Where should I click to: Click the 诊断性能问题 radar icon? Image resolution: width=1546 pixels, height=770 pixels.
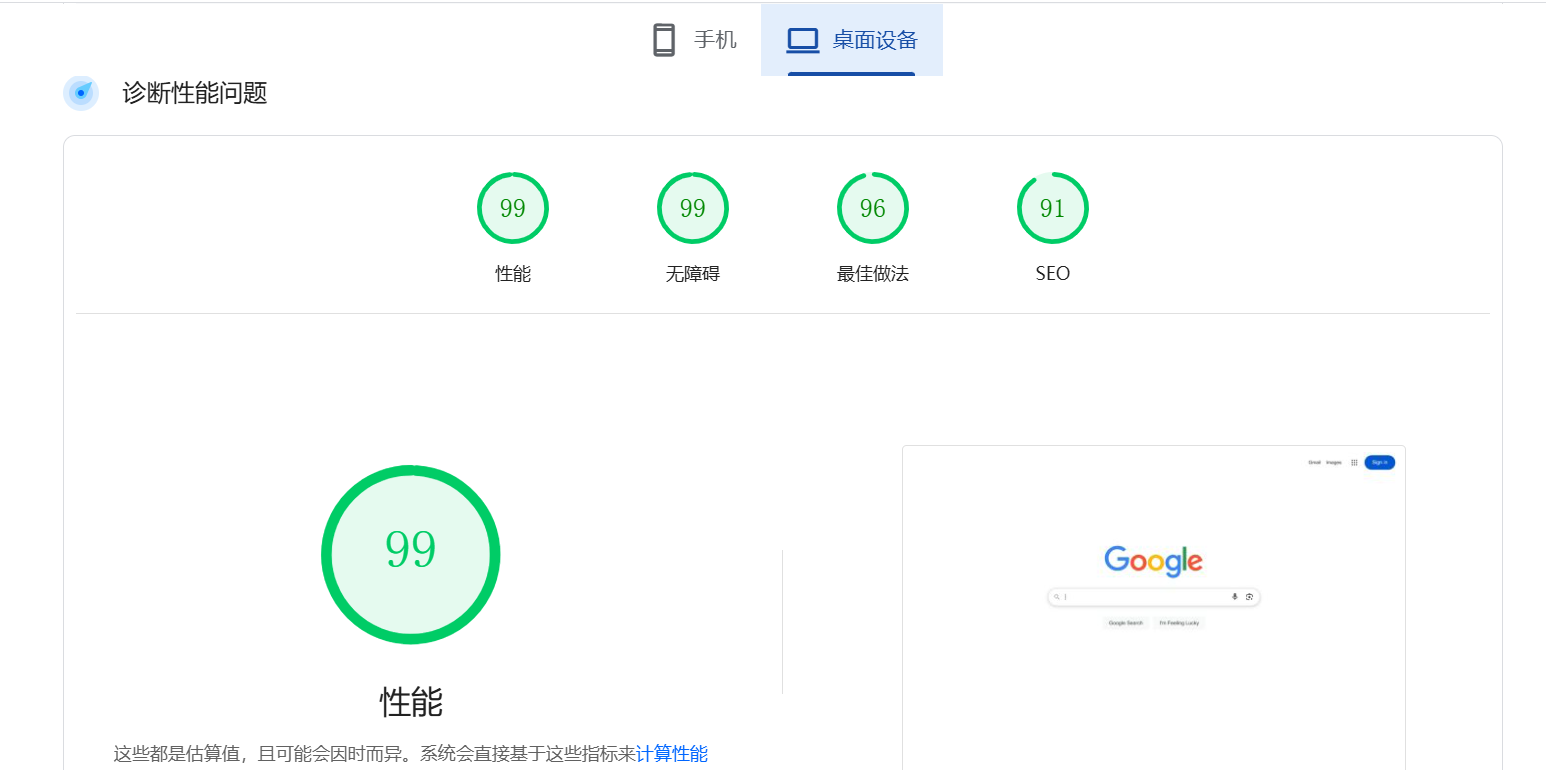point(81,93)
